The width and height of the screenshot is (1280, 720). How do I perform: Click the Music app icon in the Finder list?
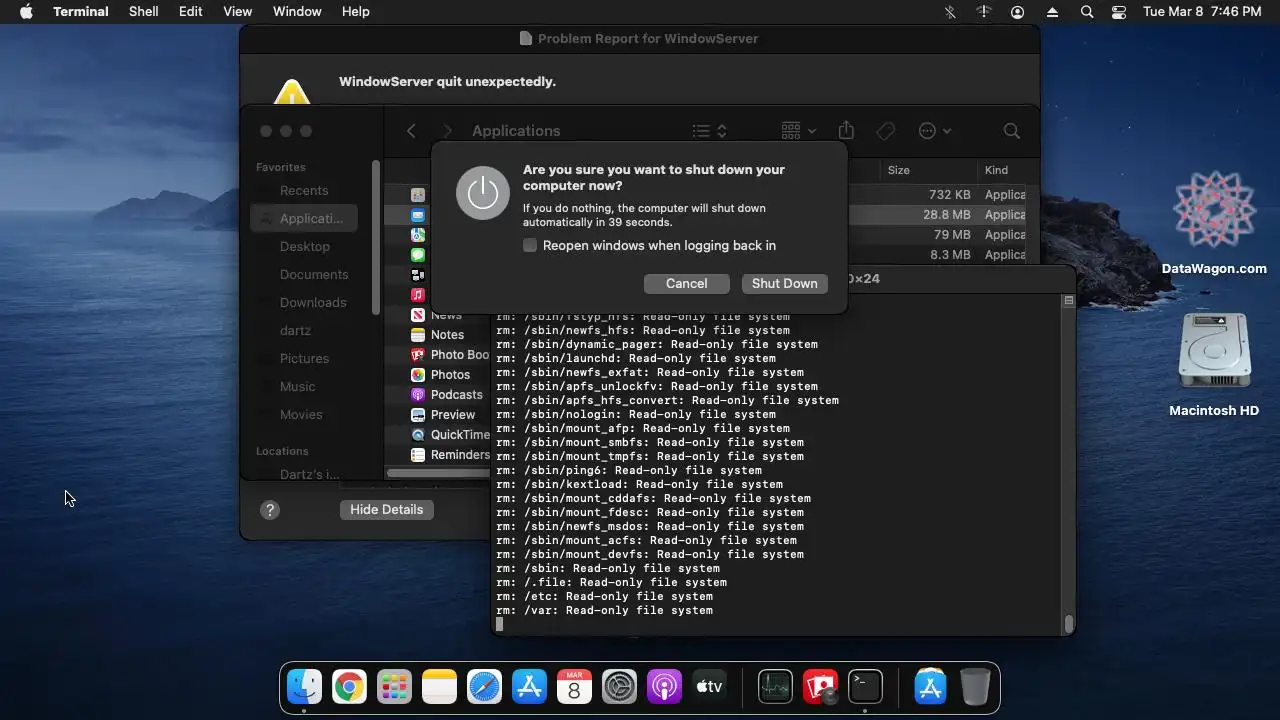tap(418, 295)
